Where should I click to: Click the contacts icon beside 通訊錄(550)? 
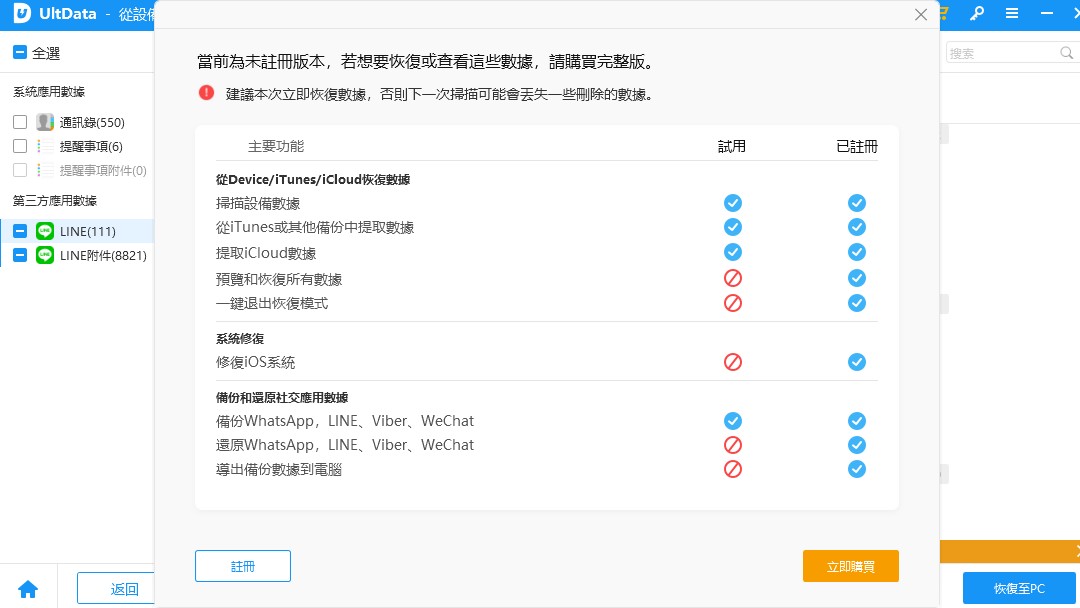point(45,123)
